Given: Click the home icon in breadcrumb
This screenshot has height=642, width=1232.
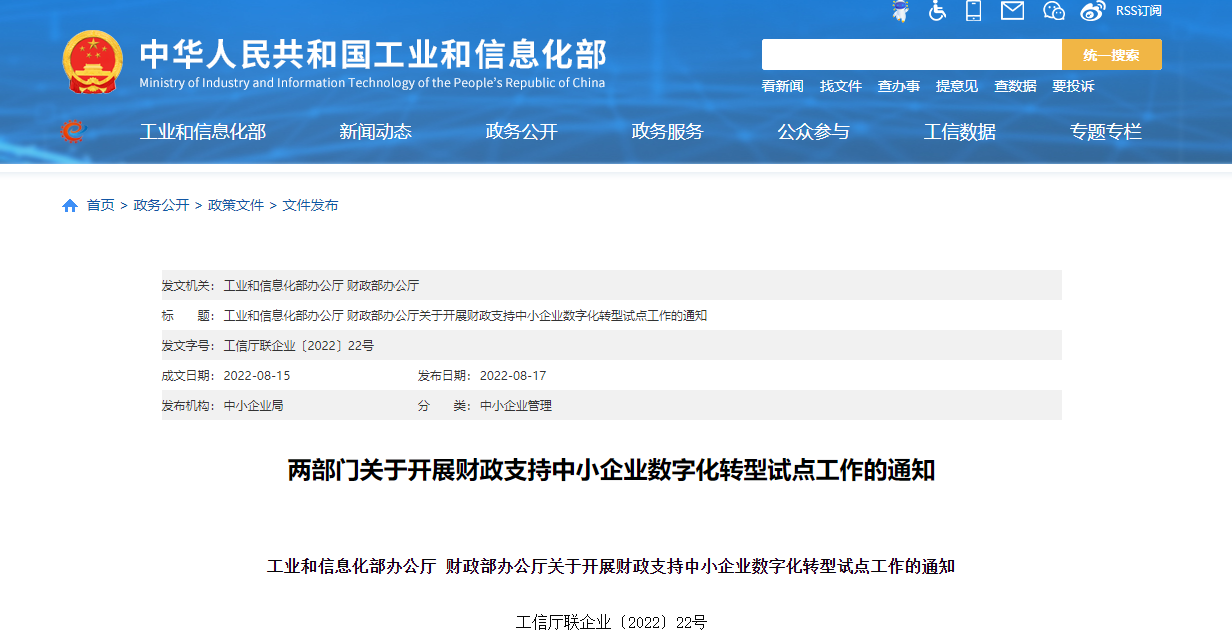Looking at the screenshot, I should coord(70,205).
